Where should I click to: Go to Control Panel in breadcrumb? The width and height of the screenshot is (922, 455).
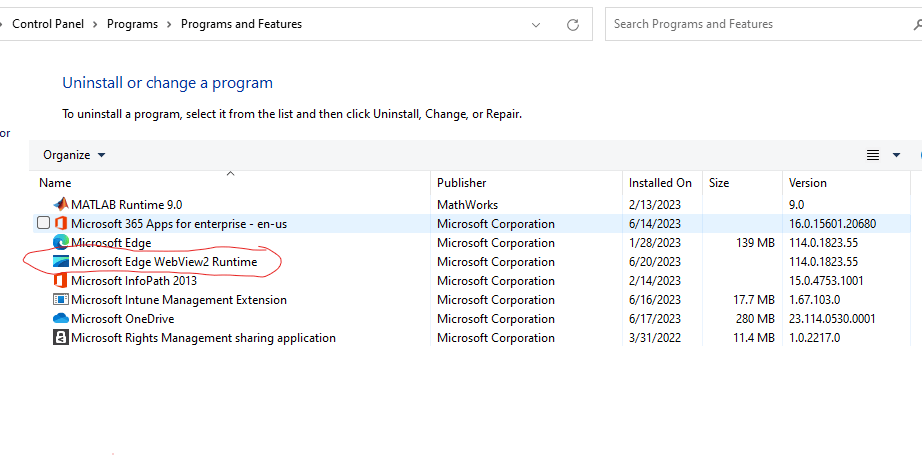pos(48,24)
